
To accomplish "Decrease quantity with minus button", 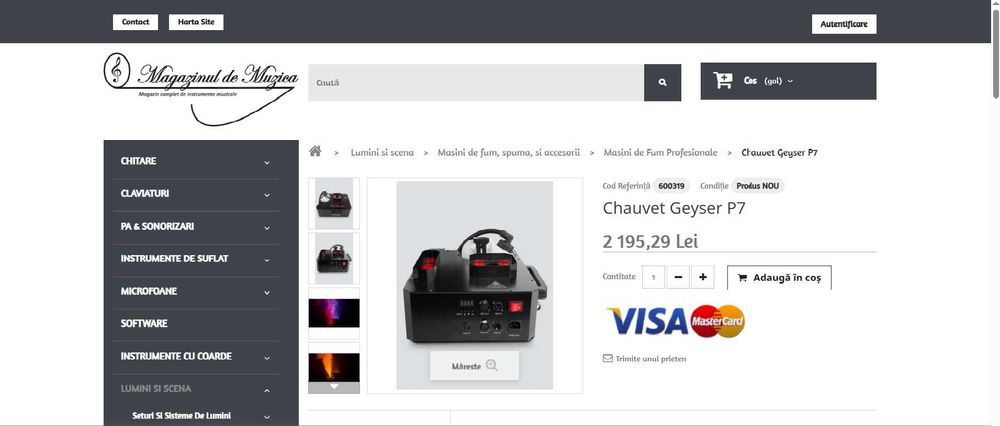I will point(678,277).
